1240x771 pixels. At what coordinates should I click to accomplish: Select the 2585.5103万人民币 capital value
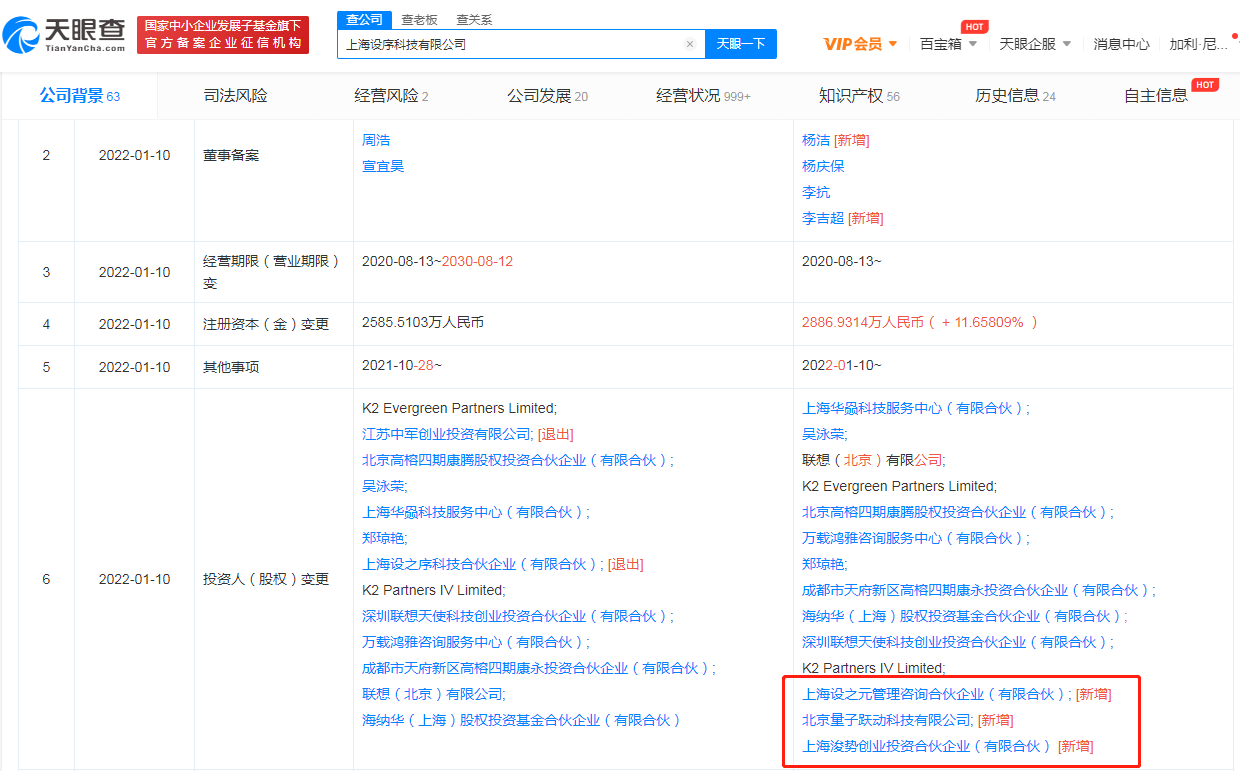click(423, 323)
